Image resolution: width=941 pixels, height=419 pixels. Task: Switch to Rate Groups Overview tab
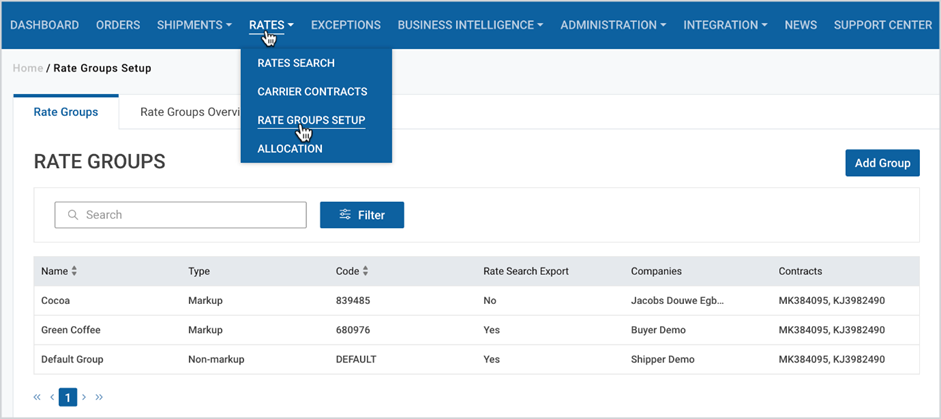189,112
